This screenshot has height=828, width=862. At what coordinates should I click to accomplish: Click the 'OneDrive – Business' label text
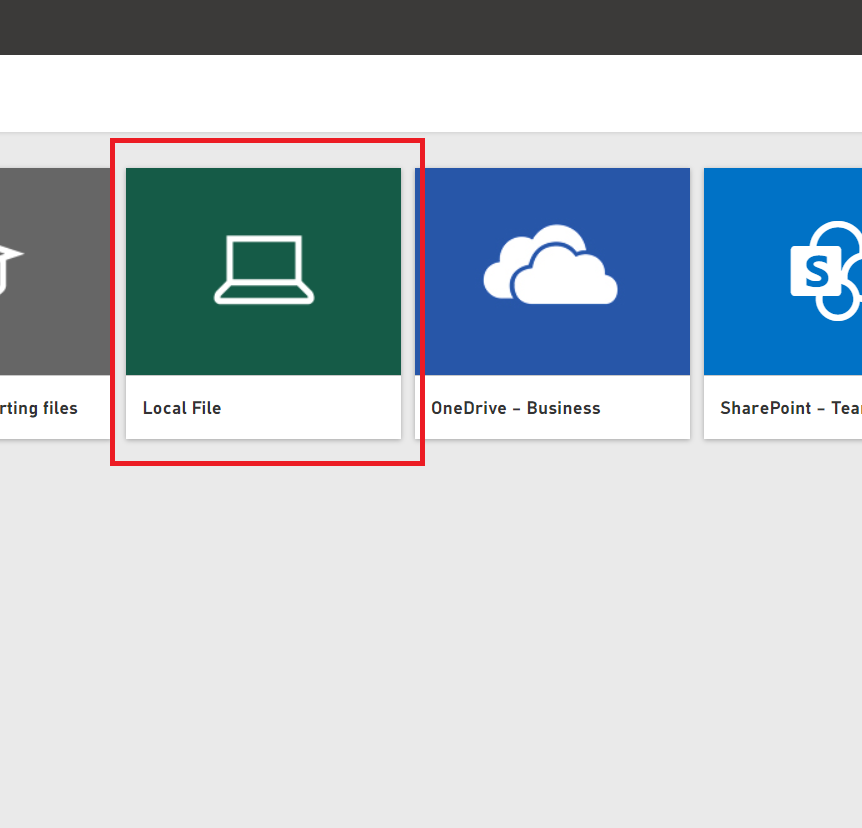[x=516, y=408]
